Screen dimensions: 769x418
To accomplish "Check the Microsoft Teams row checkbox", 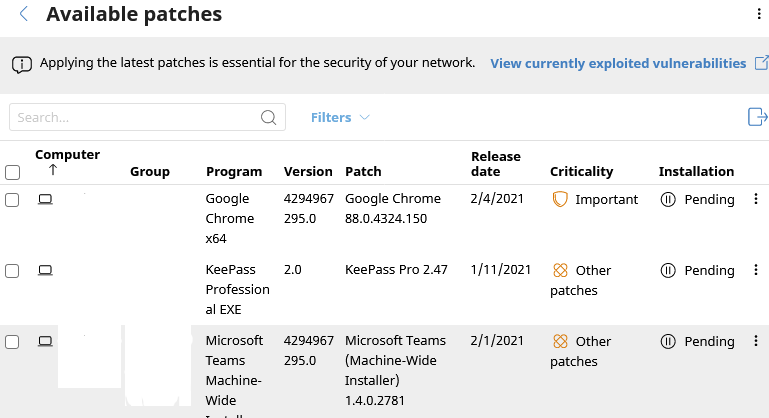I will 12,341.
